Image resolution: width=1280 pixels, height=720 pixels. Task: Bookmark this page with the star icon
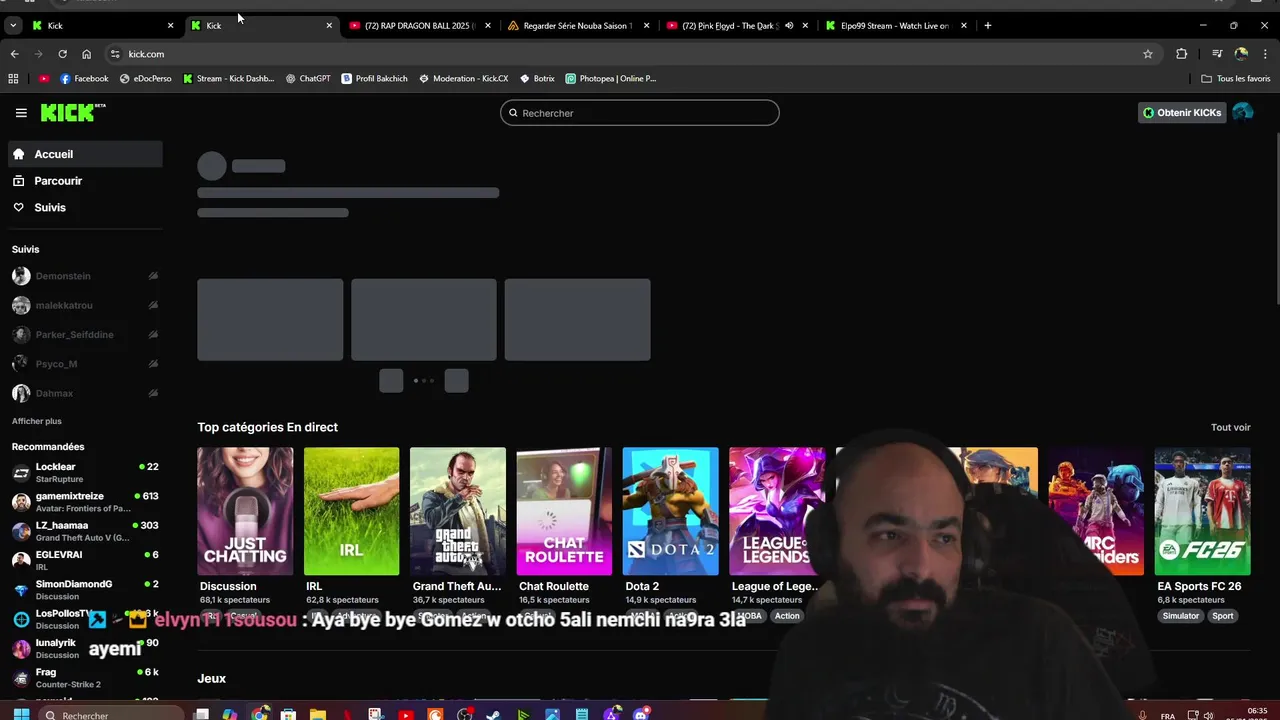[1148, 54]
